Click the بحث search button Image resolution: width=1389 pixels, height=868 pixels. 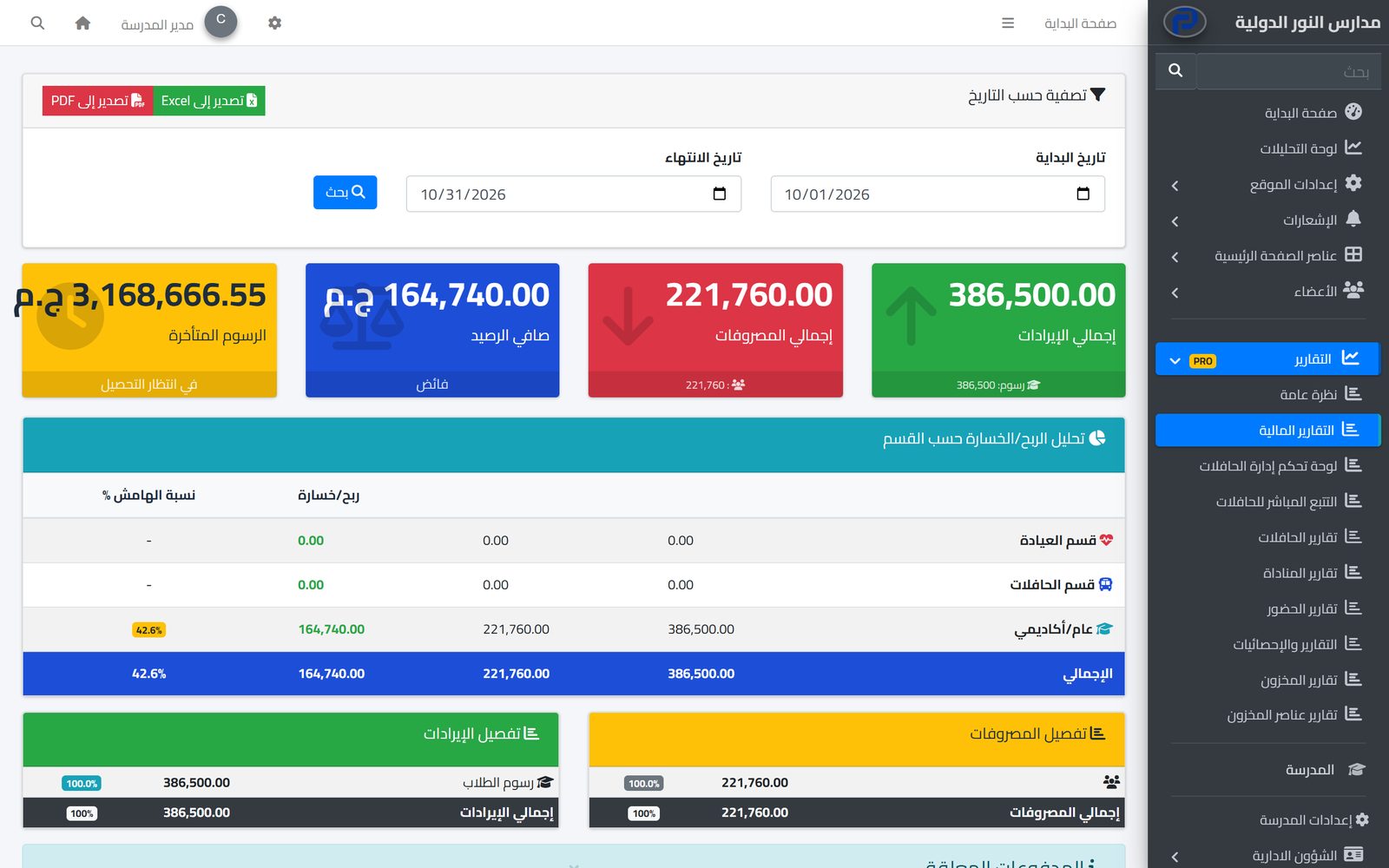[345, 192]
